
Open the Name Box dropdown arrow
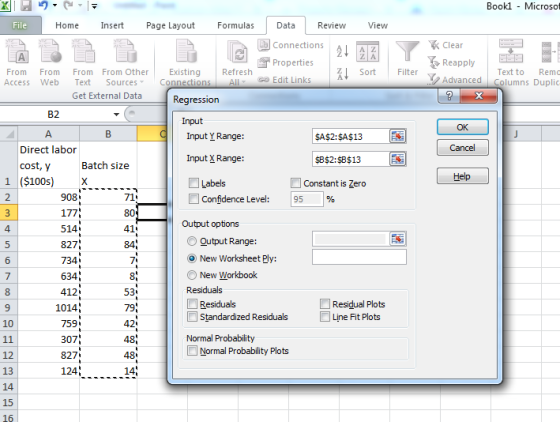click(116, 115)
